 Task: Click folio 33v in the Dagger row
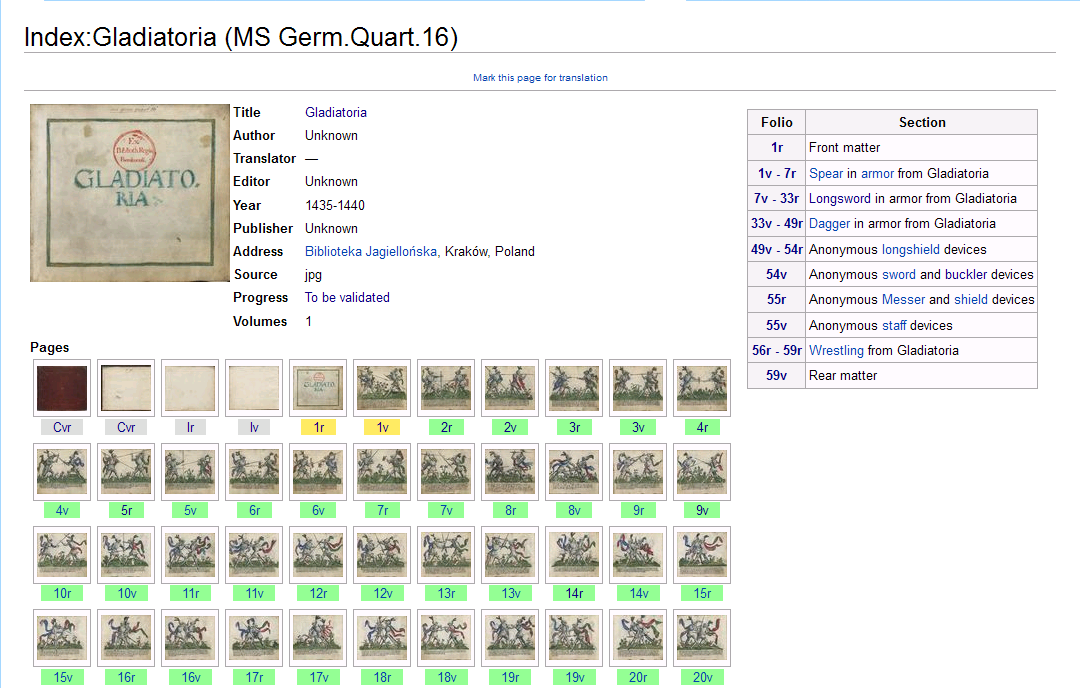761,223
